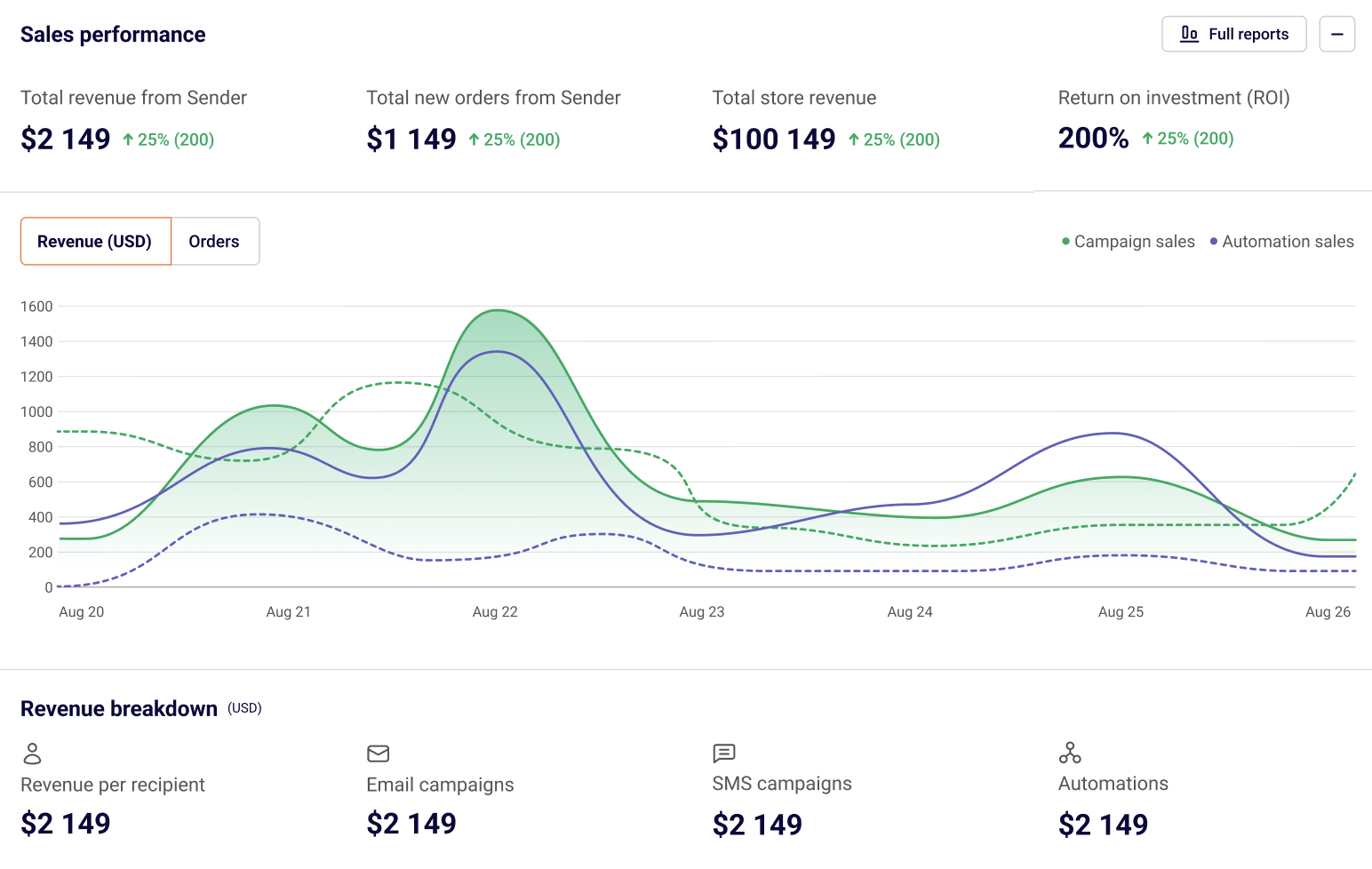This screenshot has height=869, width=1372.
Task: Click the bar chart icon on Full reports button
Action: pyautogui.click(x=1189, y=34)
